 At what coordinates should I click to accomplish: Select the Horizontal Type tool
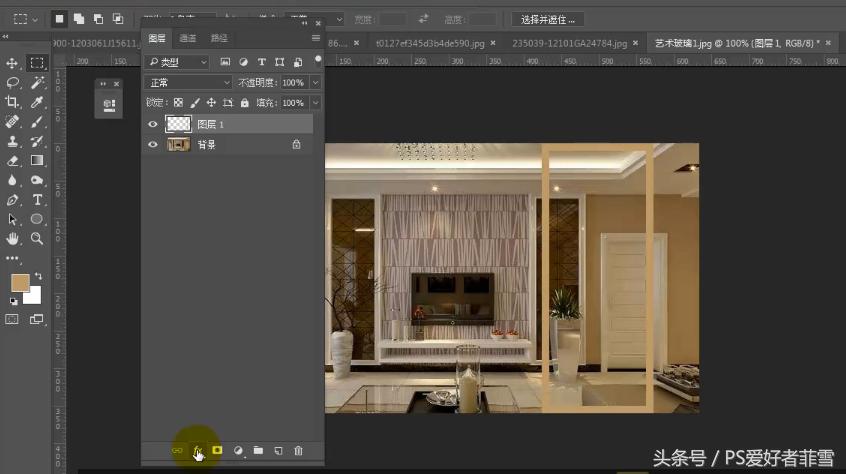coord(37,200)
